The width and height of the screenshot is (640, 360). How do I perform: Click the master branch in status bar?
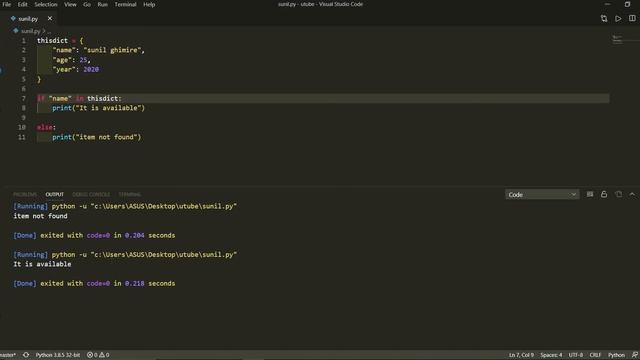tap(8, 355)
